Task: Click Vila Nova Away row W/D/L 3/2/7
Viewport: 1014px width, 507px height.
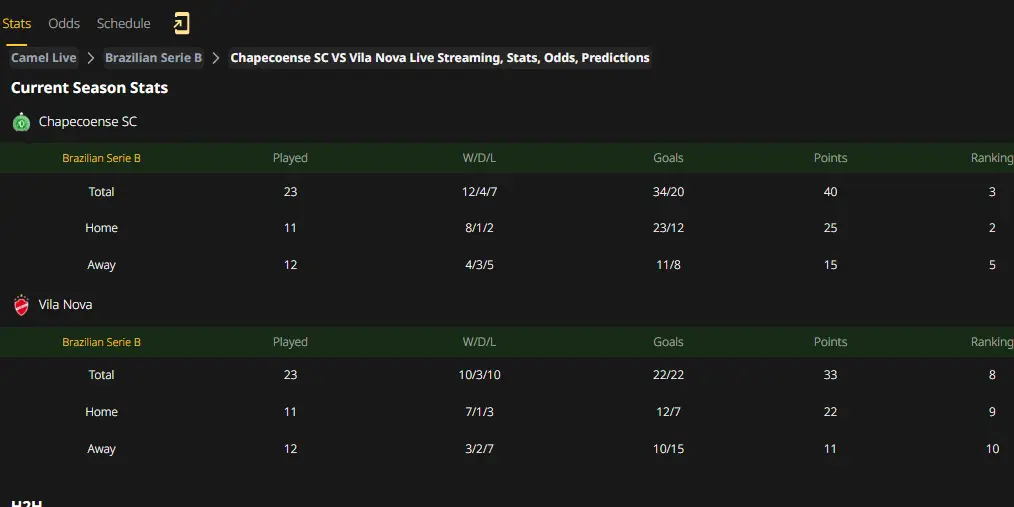Action: (x=479, y=449)
